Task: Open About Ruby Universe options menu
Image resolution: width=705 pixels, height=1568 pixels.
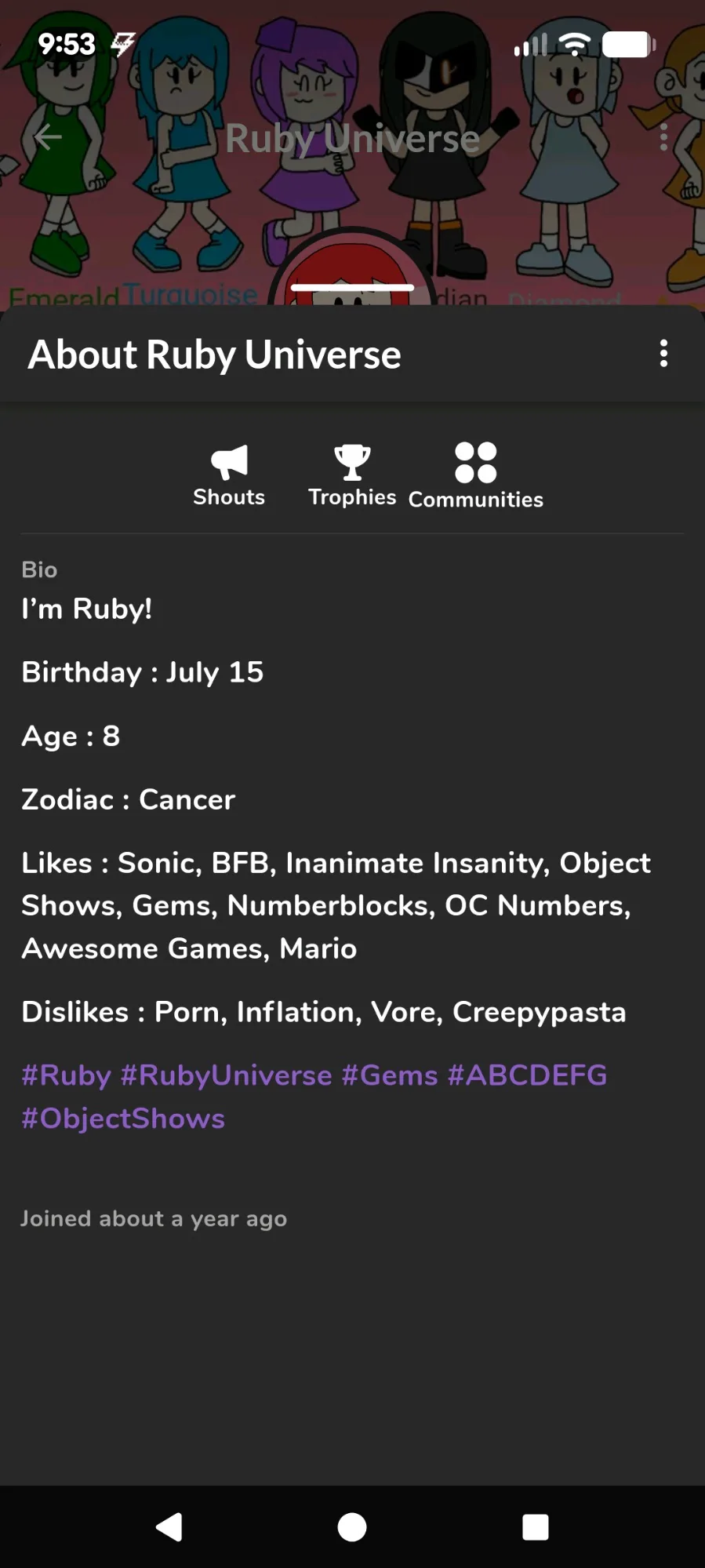Action: click(663, 354)
